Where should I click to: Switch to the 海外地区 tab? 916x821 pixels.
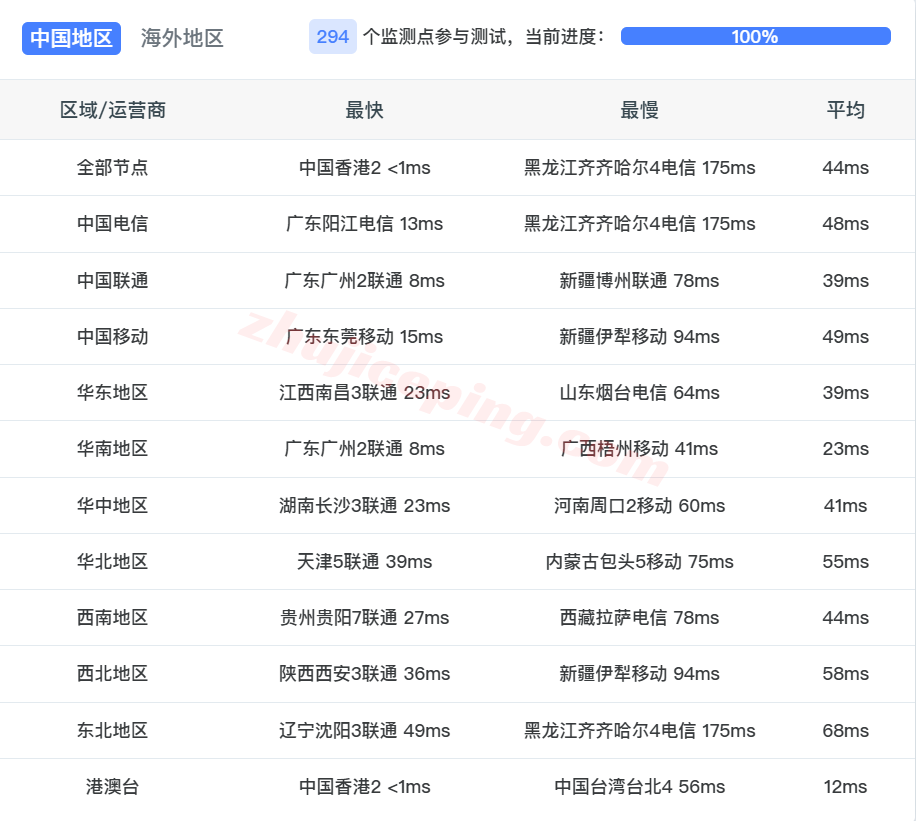[x=182, y=39]
